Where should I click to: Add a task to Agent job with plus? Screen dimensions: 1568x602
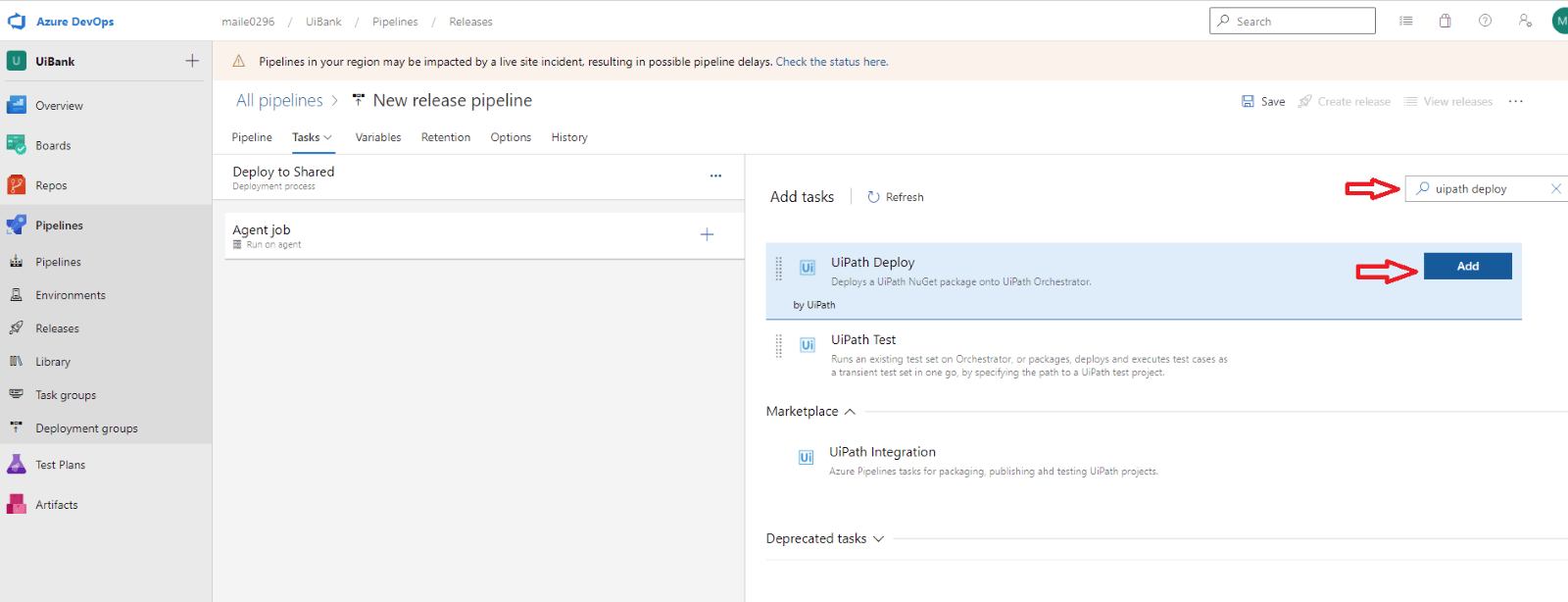click(x=707, y=234)
